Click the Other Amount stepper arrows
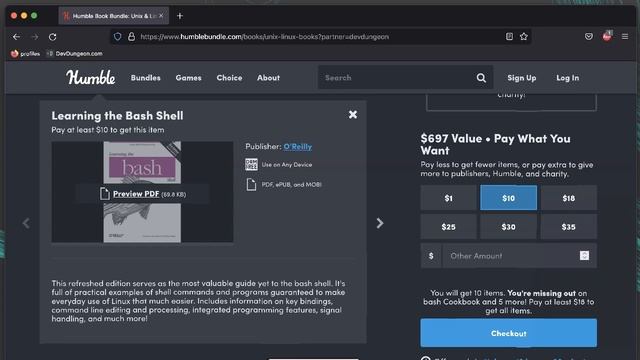The image size is (640, 360). click(x=584, y=256)
